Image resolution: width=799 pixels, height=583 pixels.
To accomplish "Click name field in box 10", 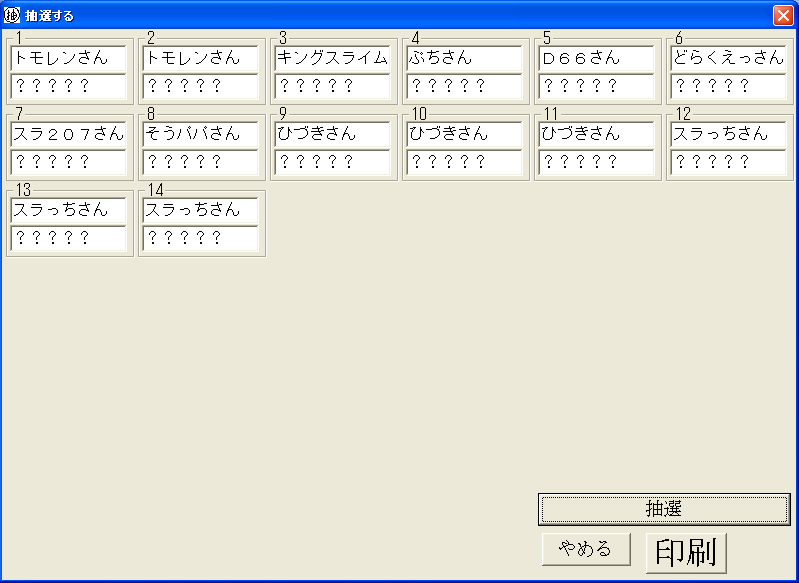I will (464, 135).
